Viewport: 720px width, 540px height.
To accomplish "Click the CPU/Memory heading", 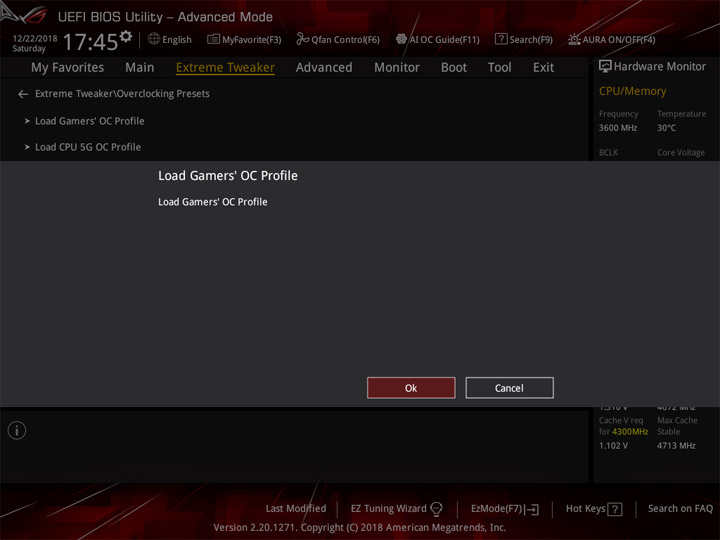I will pyautogui.click(x=632, y=91).
